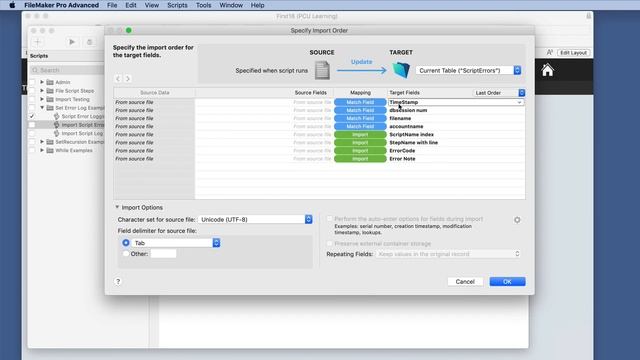640x360 pixels.
Task: Toggle Import mapping for StepName with line
Action: pos(360,142)
